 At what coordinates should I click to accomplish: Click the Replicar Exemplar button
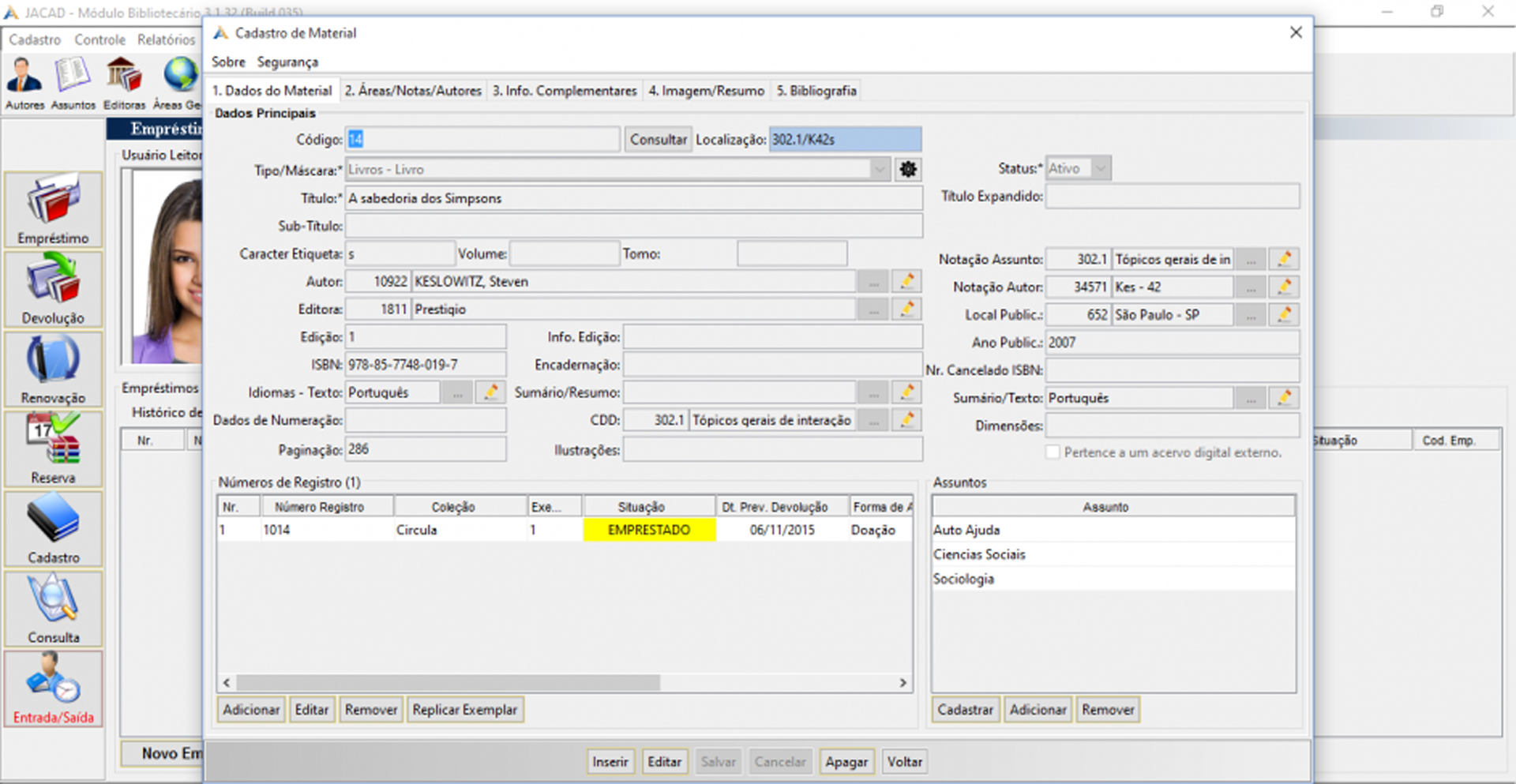[x=464, y=710]
